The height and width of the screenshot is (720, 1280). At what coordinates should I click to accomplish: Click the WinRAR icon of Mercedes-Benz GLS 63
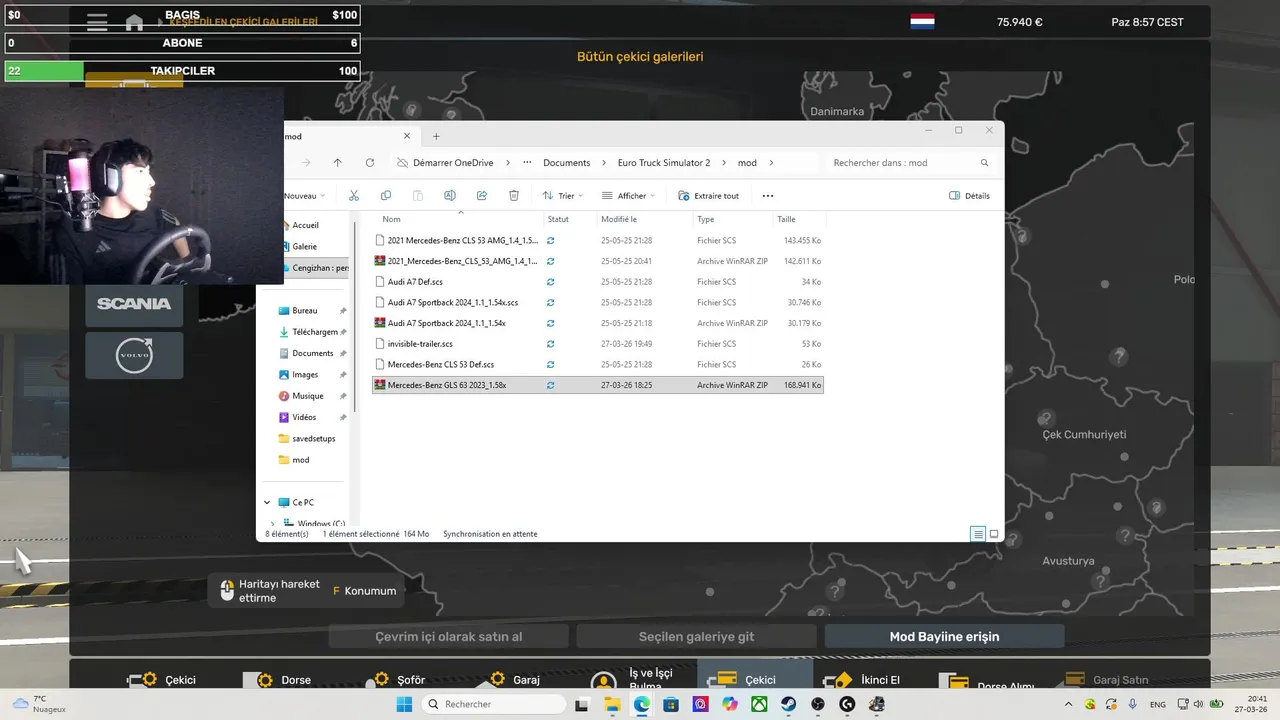coord(380,385)
